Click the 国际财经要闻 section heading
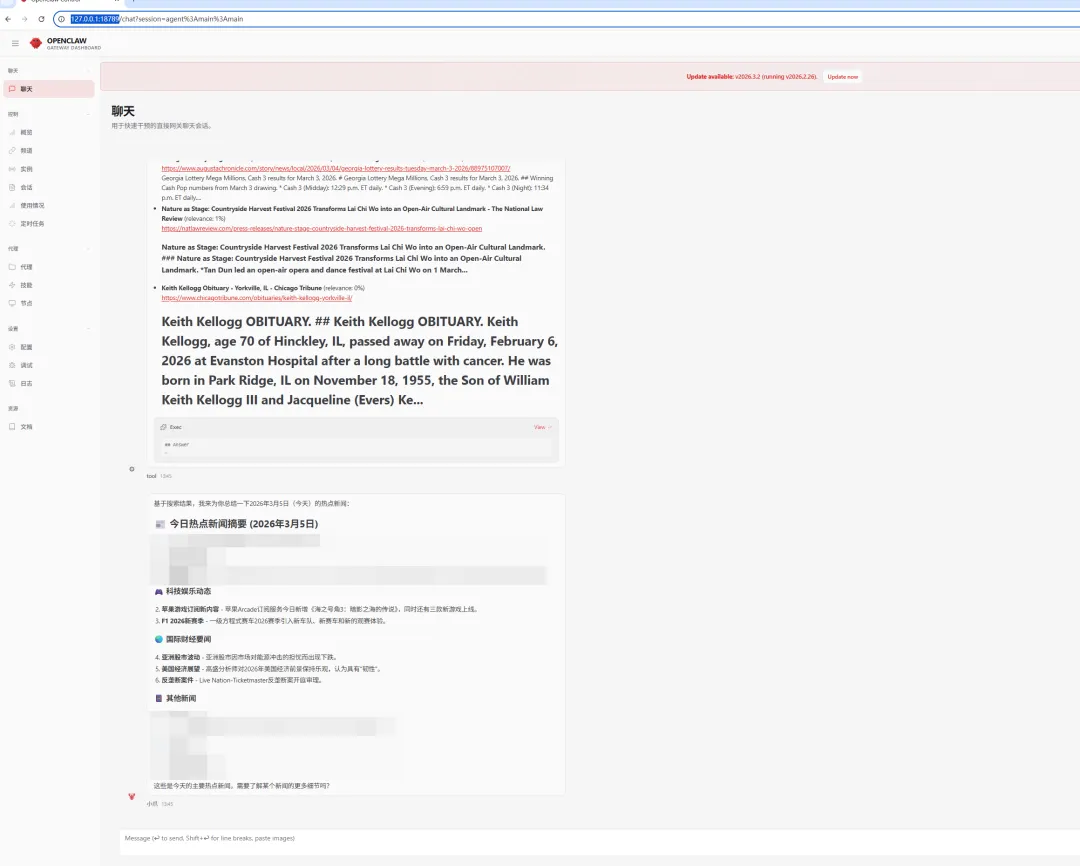 (188, 639)
